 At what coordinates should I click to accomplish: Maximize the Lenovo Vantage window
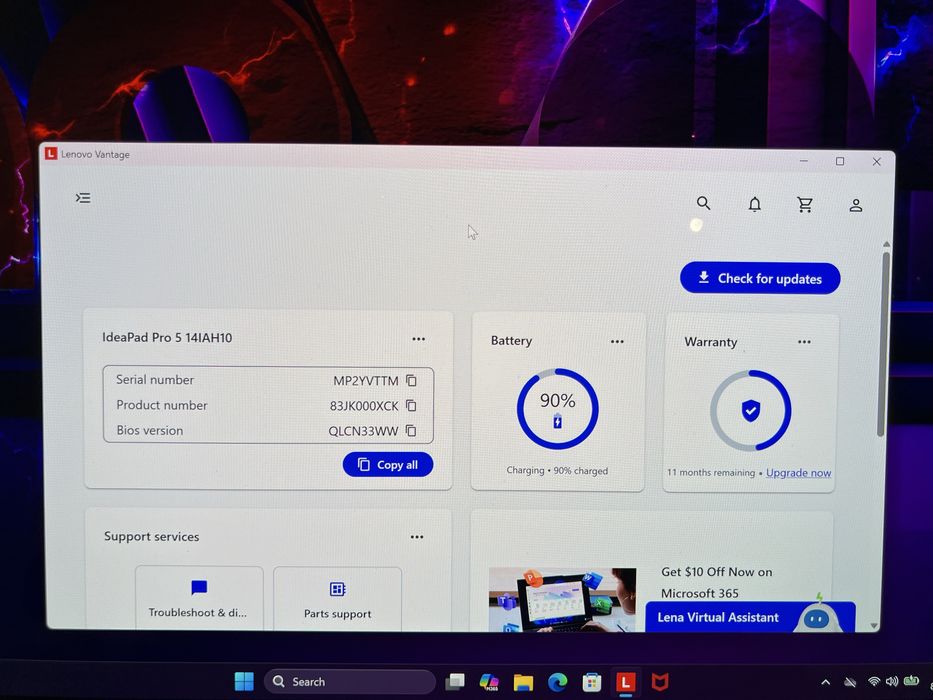point(840,161)
